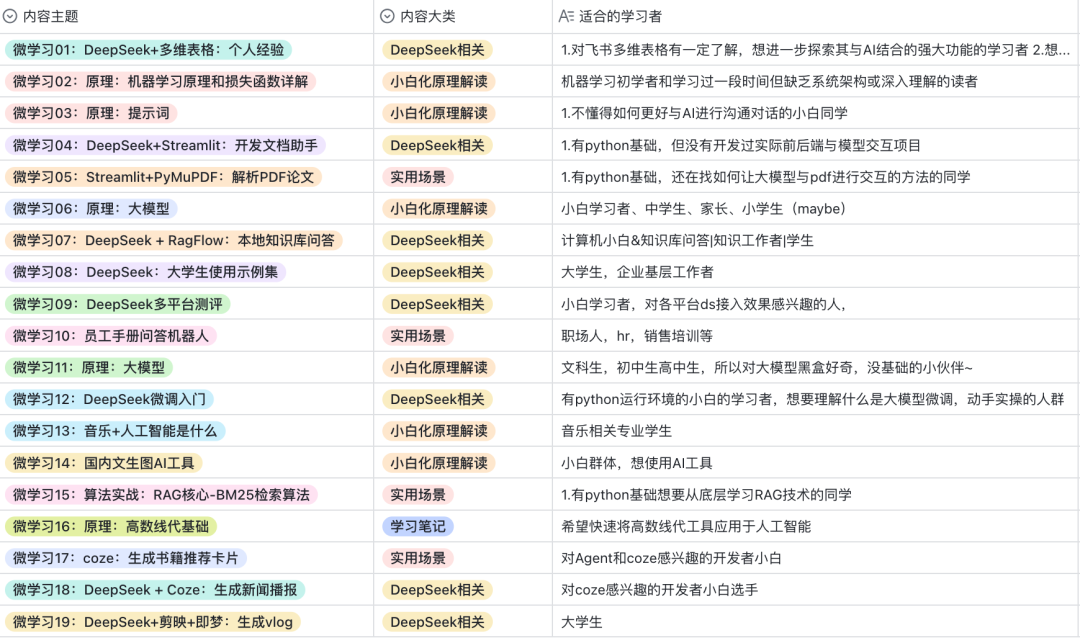The width and height of the screenshot is (1080, 638).
Task: Select tag 微学习03：原理：提示词
Action: [91, 113]
